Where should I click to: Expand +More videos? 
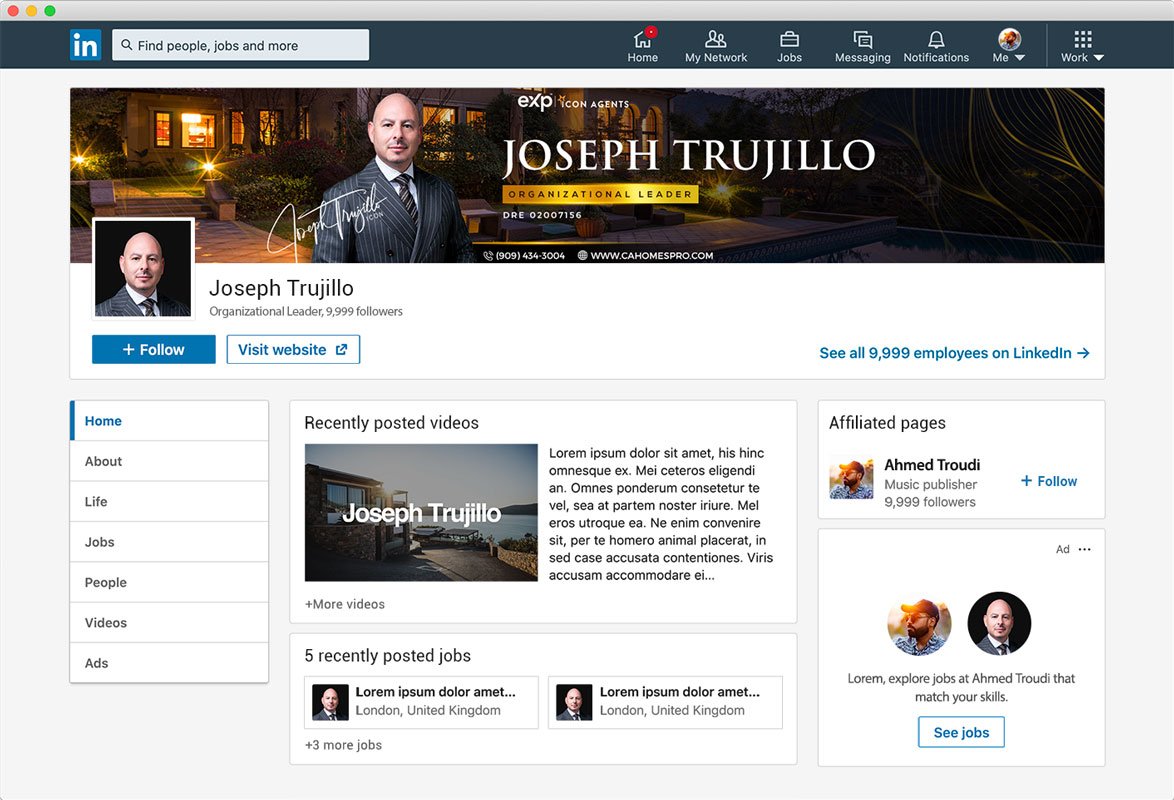pyautogui.click(x=345, y=604)
